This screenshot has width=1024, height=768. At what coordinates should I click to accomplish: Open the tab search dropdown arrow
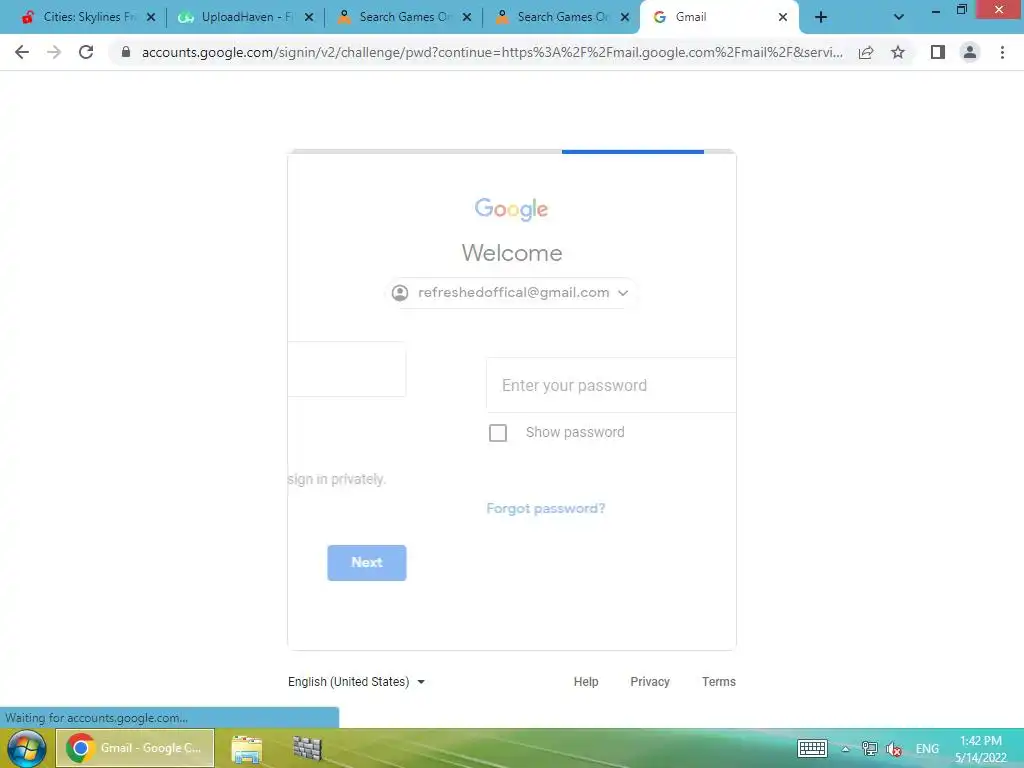(x=899, y=18)
